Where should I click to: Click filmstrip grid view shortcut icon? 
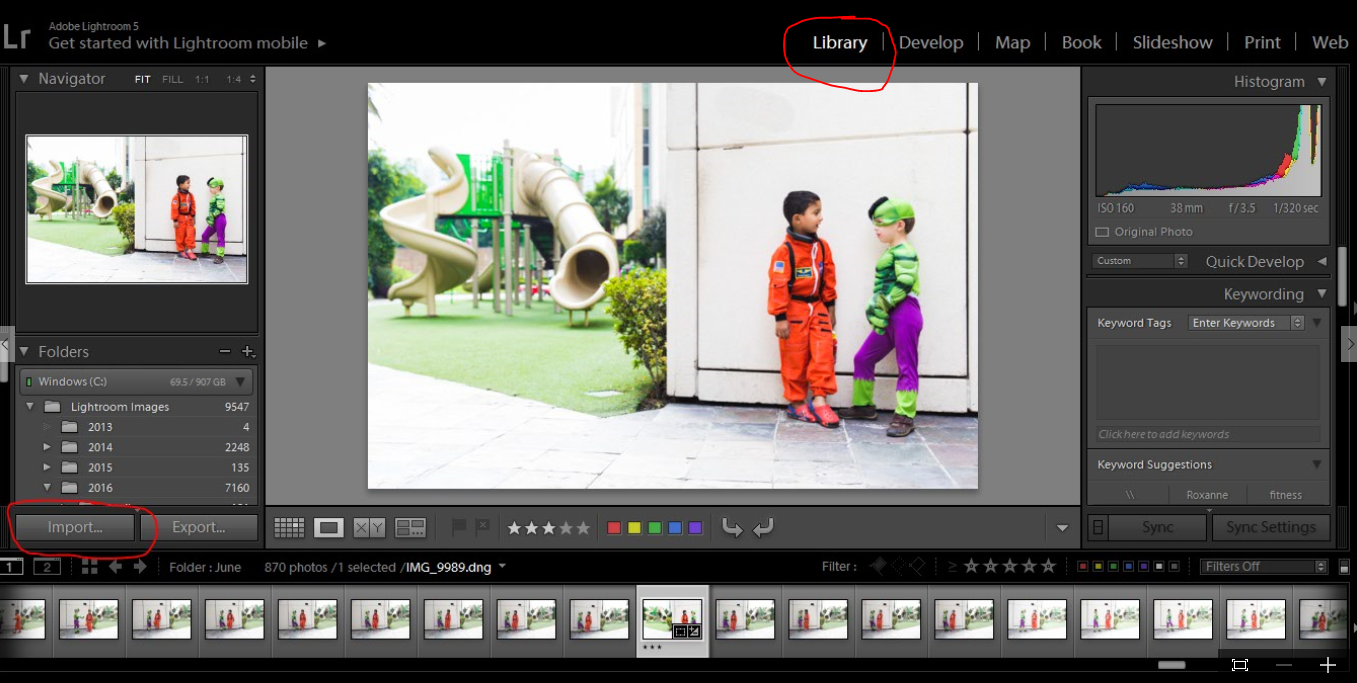click(89, 566)
